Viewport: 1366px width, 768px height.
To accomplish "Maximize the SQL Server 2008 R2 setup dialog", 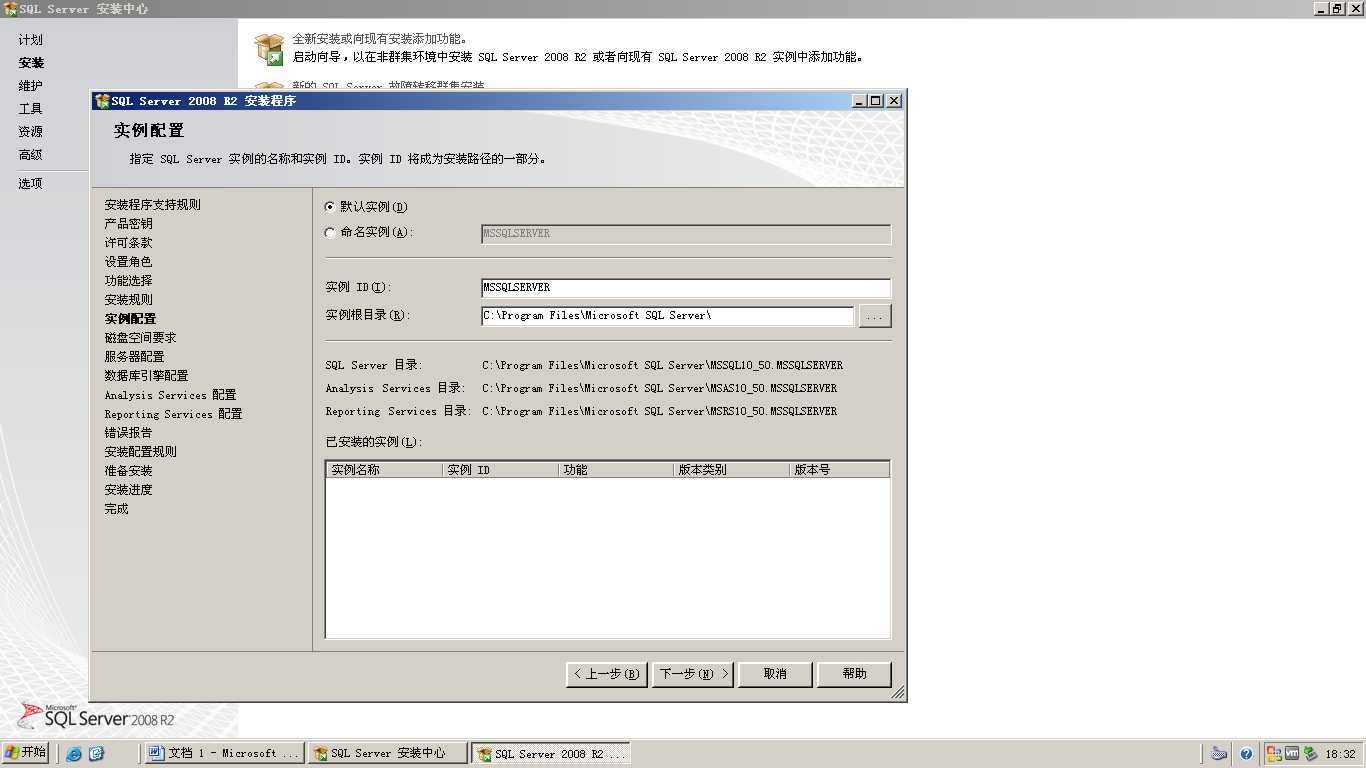I will [877, 101].
